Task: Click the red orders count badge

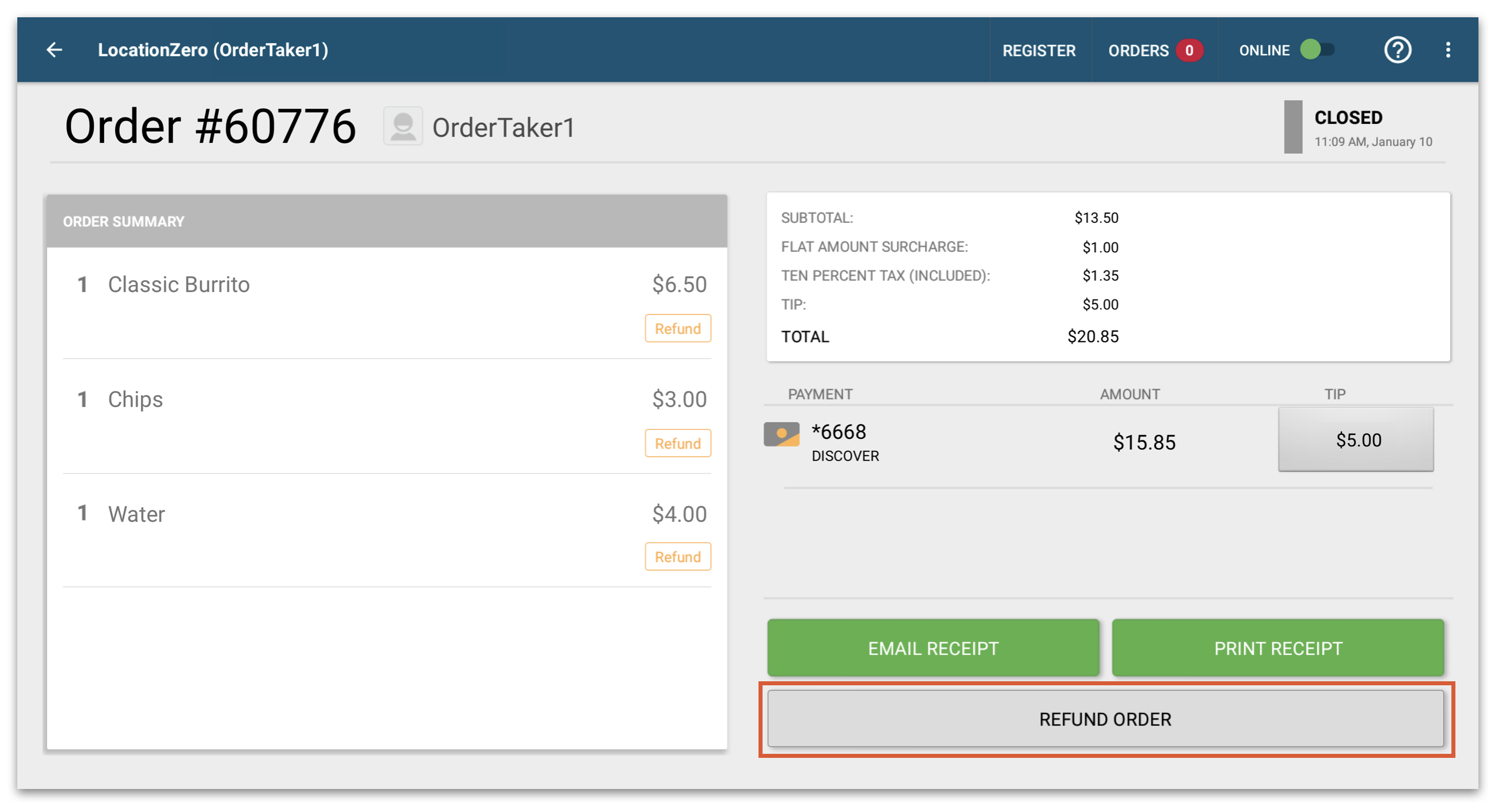Action: pos(1189,51)
